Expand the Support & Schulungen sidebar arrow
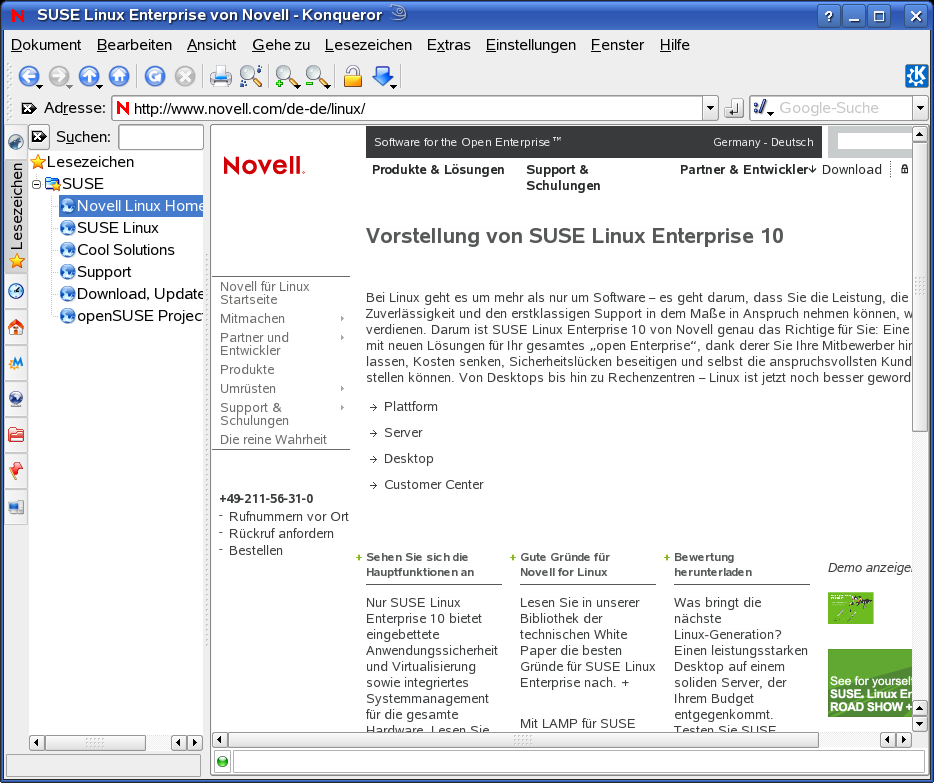Image resolution: width=934 pixels, height=783 pixels. (343, 408)
